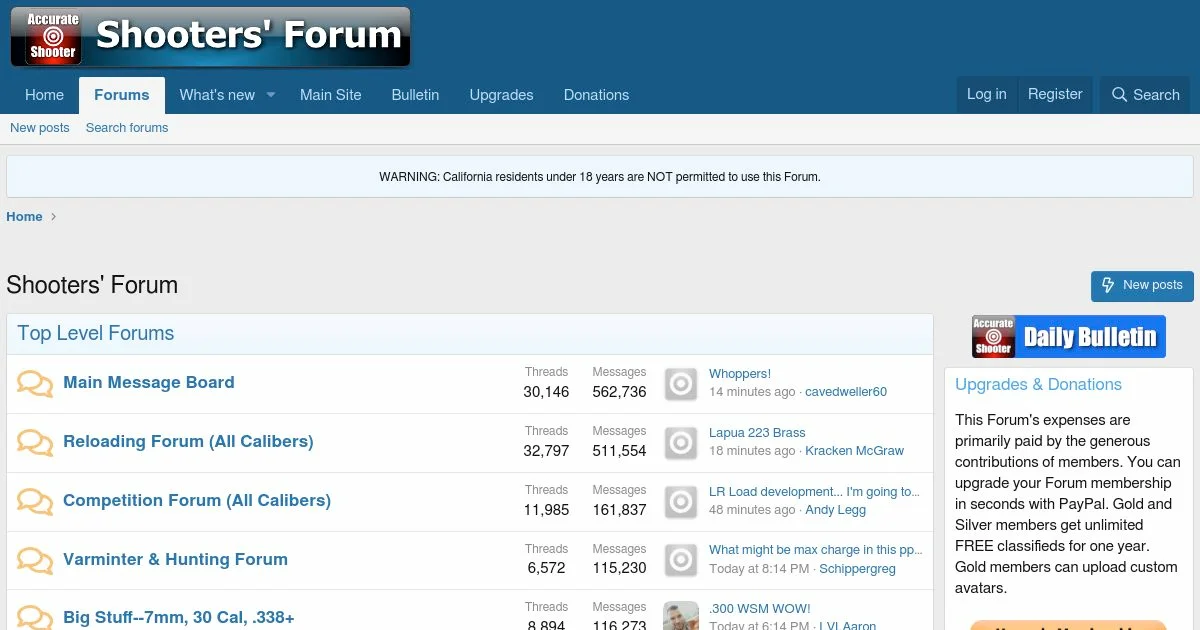Image resolution: width=1200 pixels, height=630 pixels.
Task: Click the Competition Forum chat-bubble icon
Action: (35, 502)
